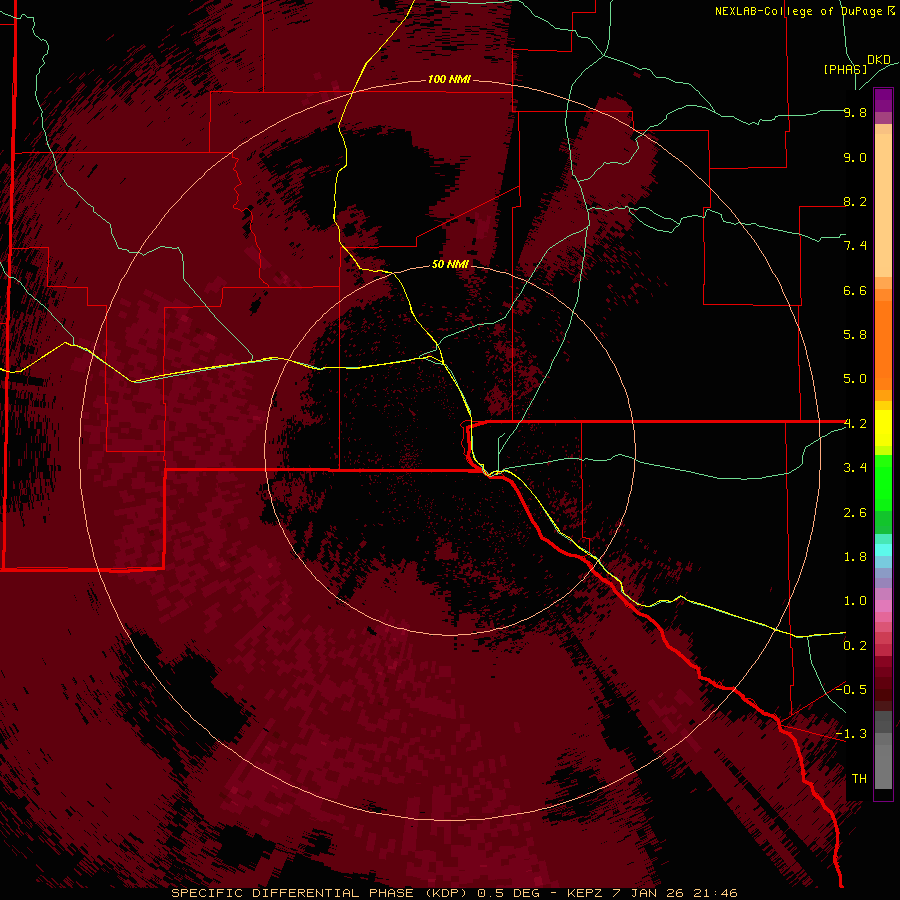Select the 100 NMI range ring label
900x900 pixels.
point(449,79)
